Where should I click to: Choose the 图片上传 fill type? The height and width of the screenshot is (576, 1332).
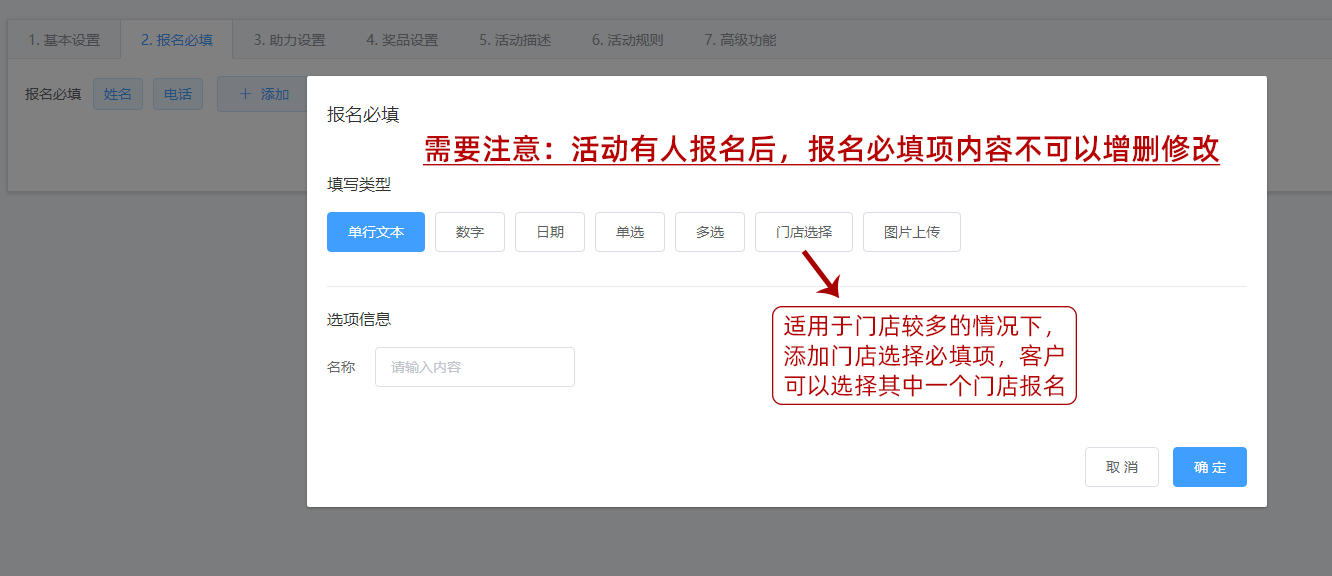click(912, 232)
